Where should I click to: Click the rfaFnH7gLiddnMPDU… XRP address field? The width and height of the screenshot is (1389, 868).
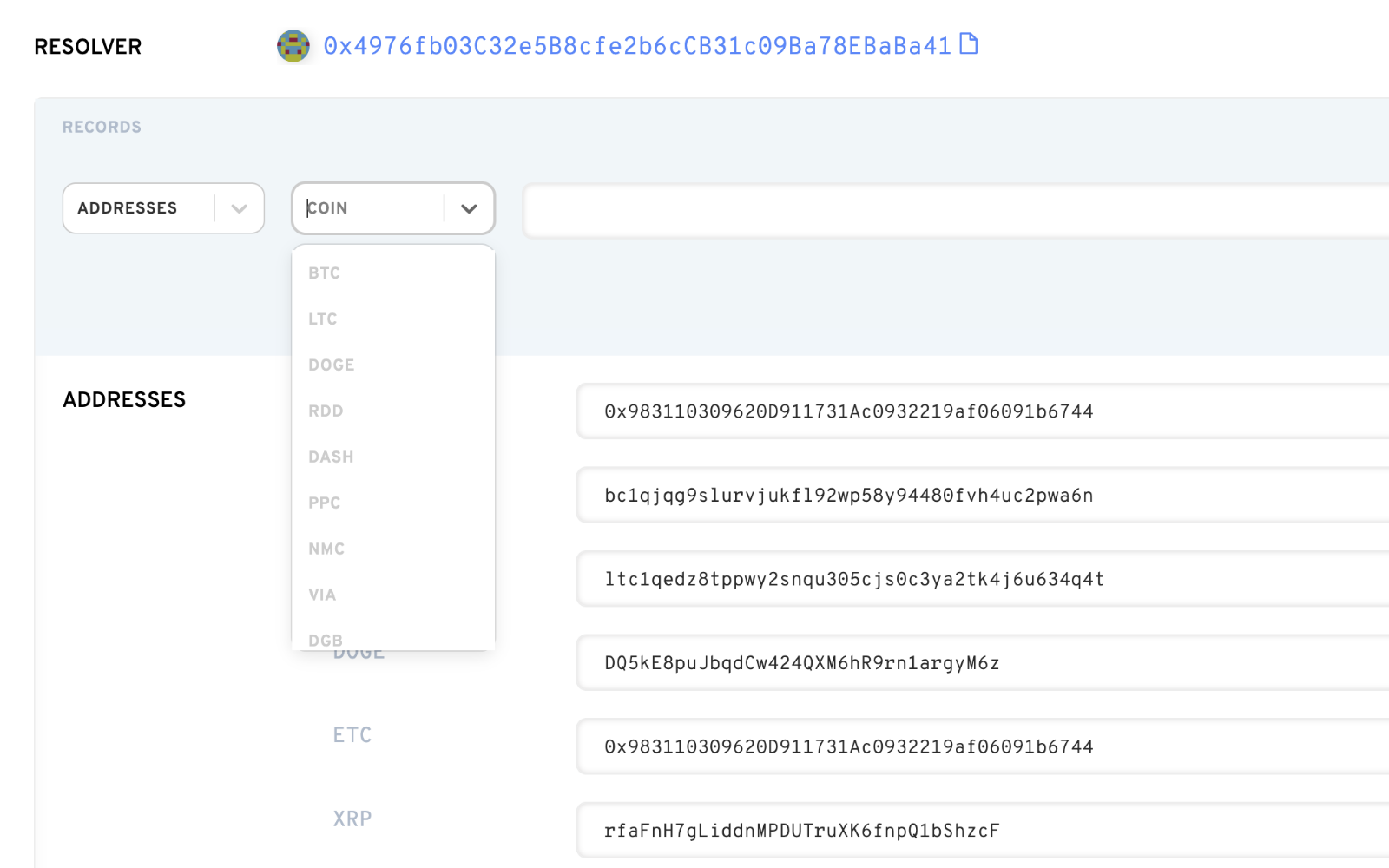point(983,831)
